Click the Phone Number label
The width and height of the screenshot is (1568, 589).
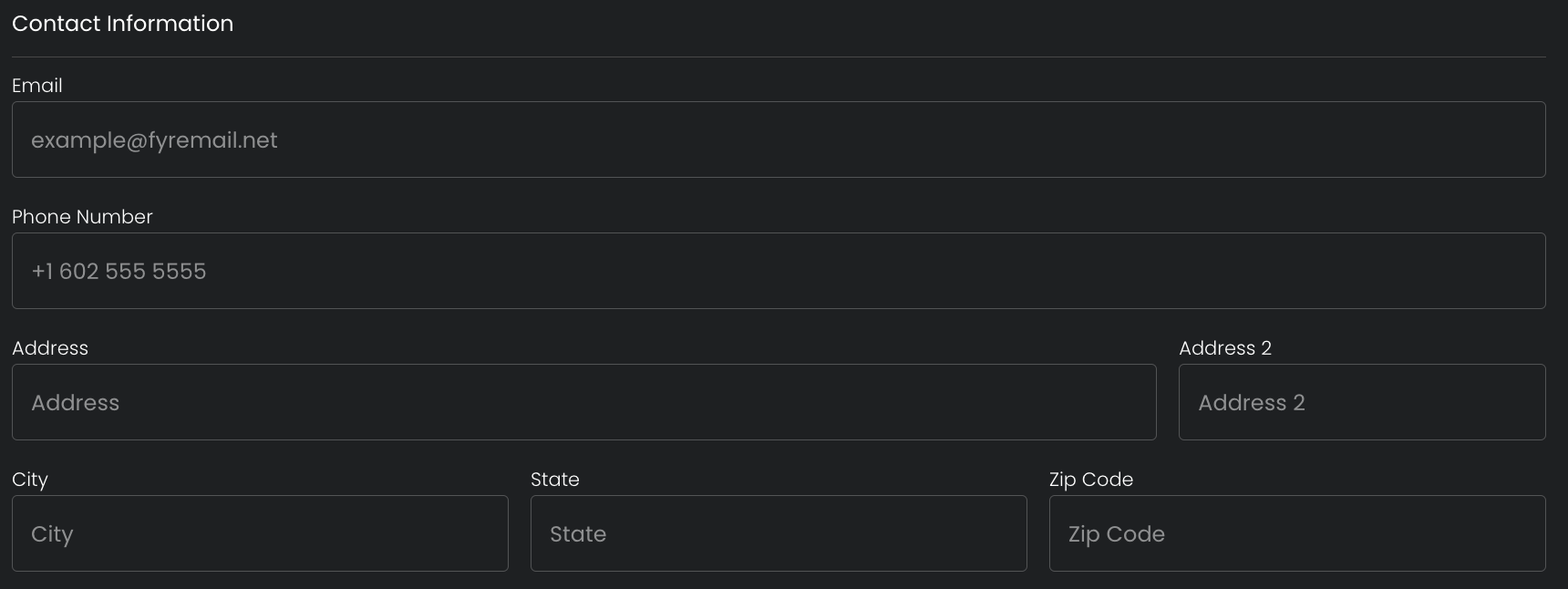pos(82,217)
